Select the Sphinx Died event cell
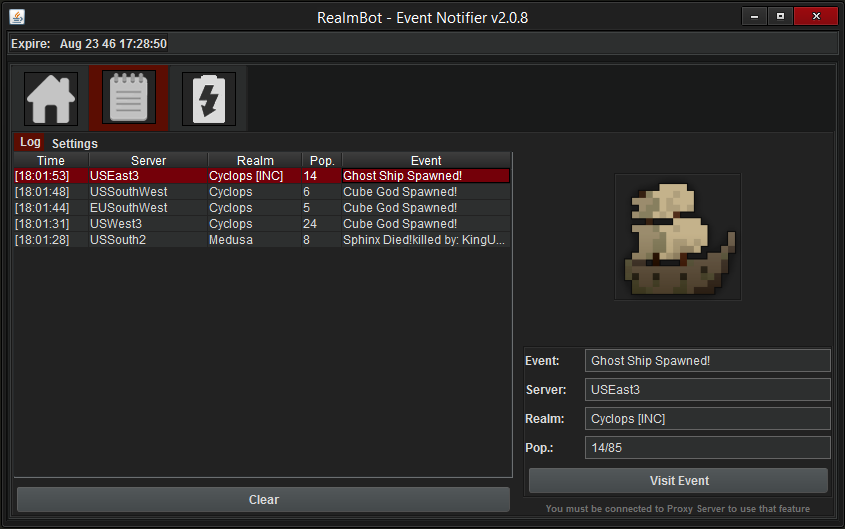This screenshot has width=845, height=529. pos(426,240)
